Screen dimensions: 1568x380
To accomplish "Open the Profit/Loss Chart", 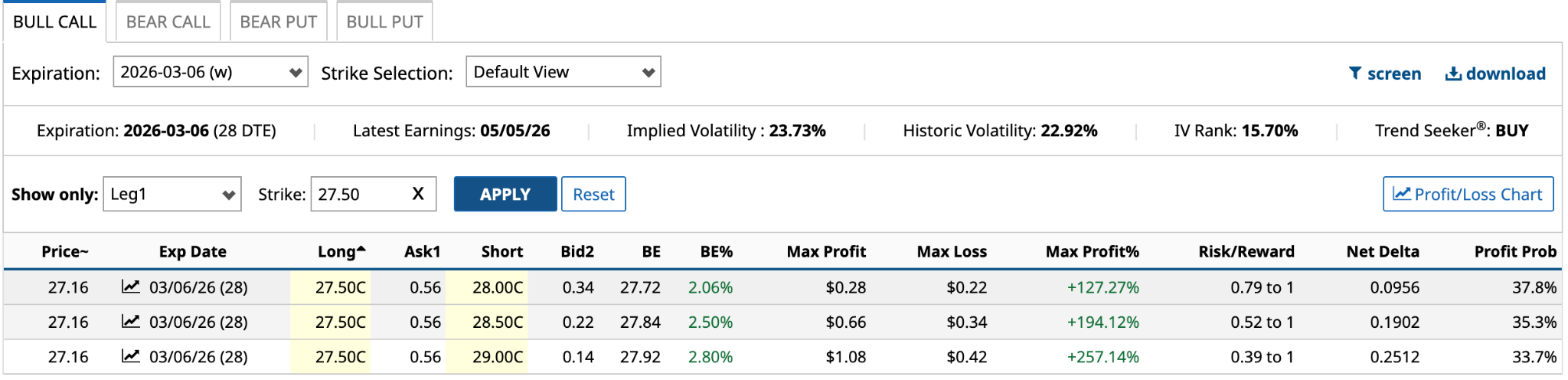I will [x=1468, y=194].
